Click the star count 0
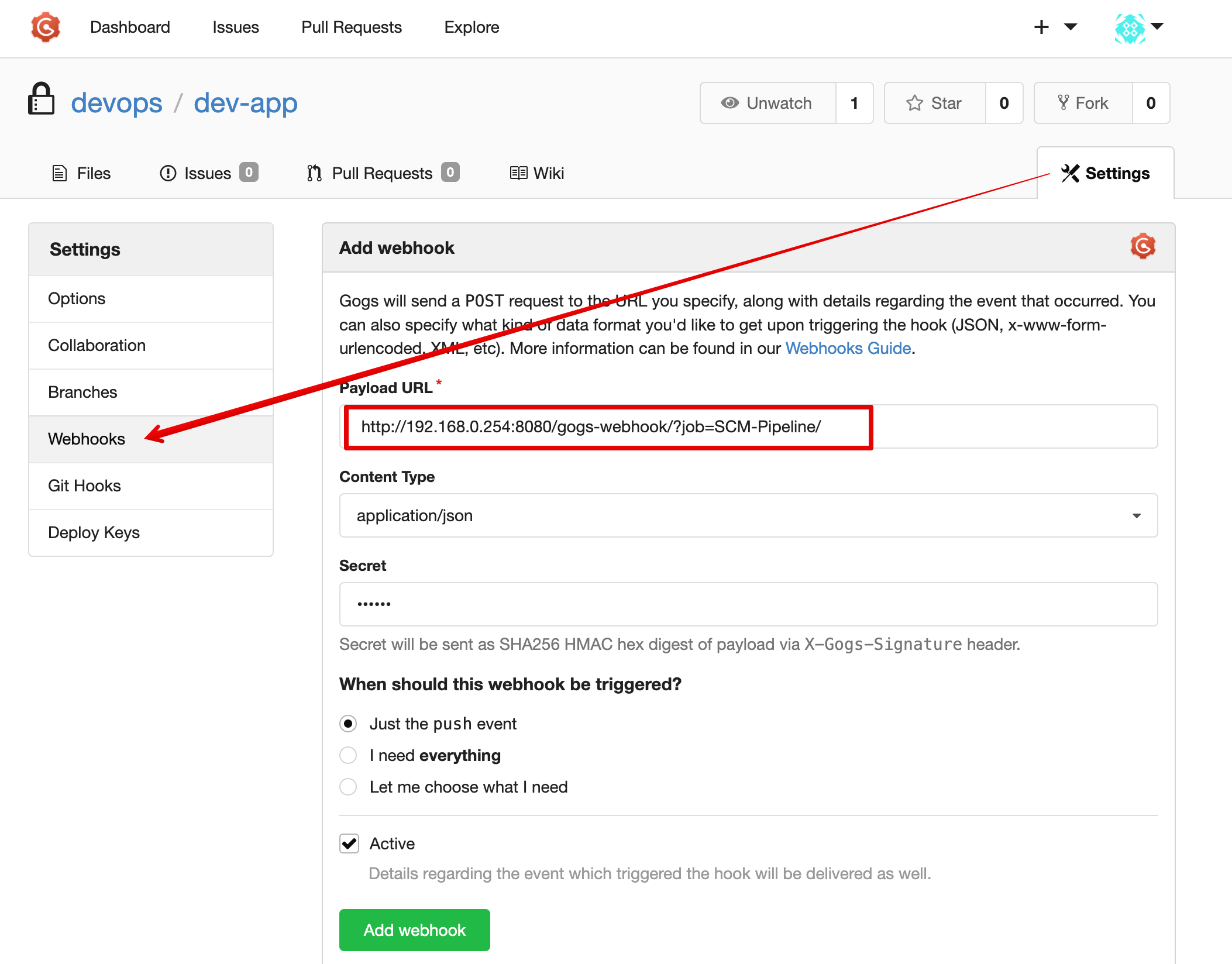 coord(1004,103)
